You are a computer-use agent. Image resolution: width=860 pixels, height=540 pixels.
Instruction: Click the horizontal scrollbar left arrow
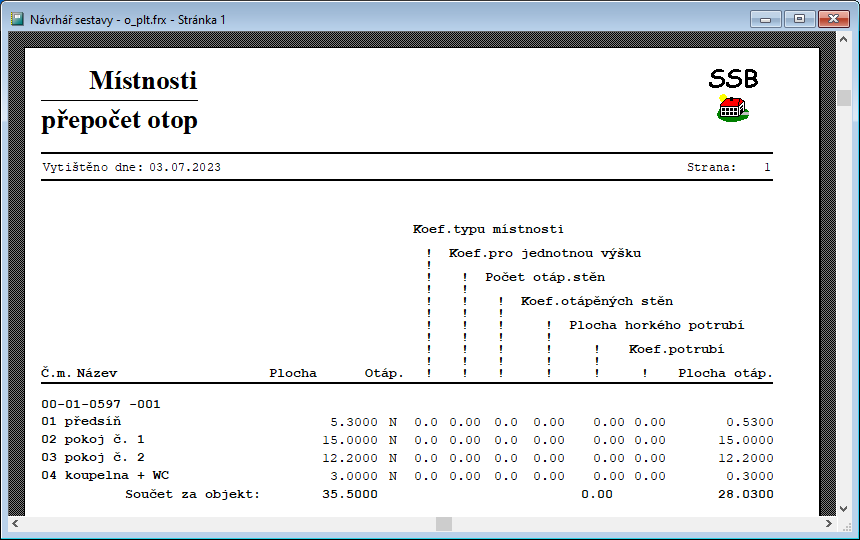click(15, 524)
